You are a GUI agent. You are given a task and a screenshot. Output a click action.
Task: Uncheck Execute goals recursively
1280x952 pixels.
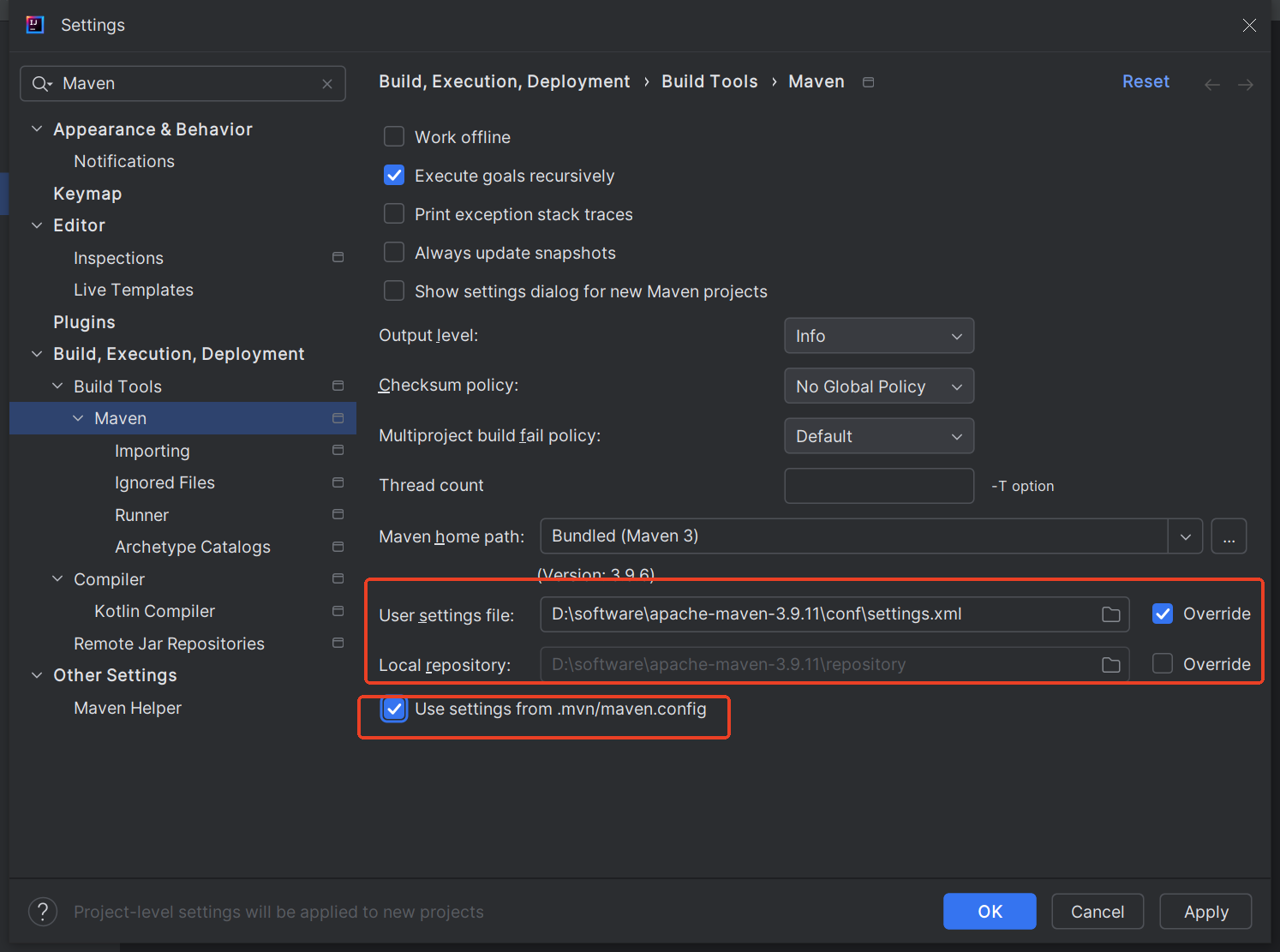tap(394, 175)
